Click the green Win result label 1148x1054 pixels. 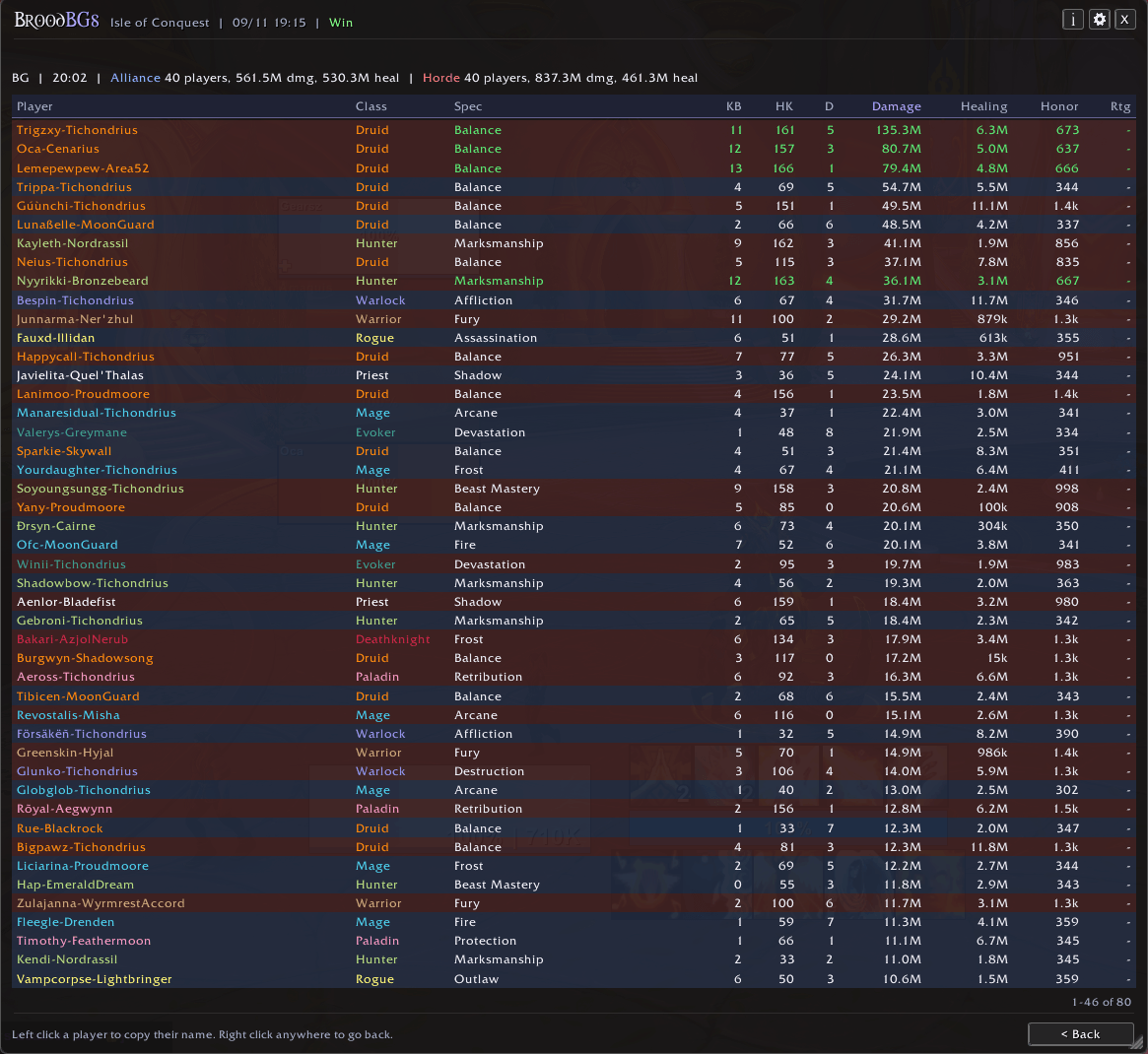(x=341, y=23)
